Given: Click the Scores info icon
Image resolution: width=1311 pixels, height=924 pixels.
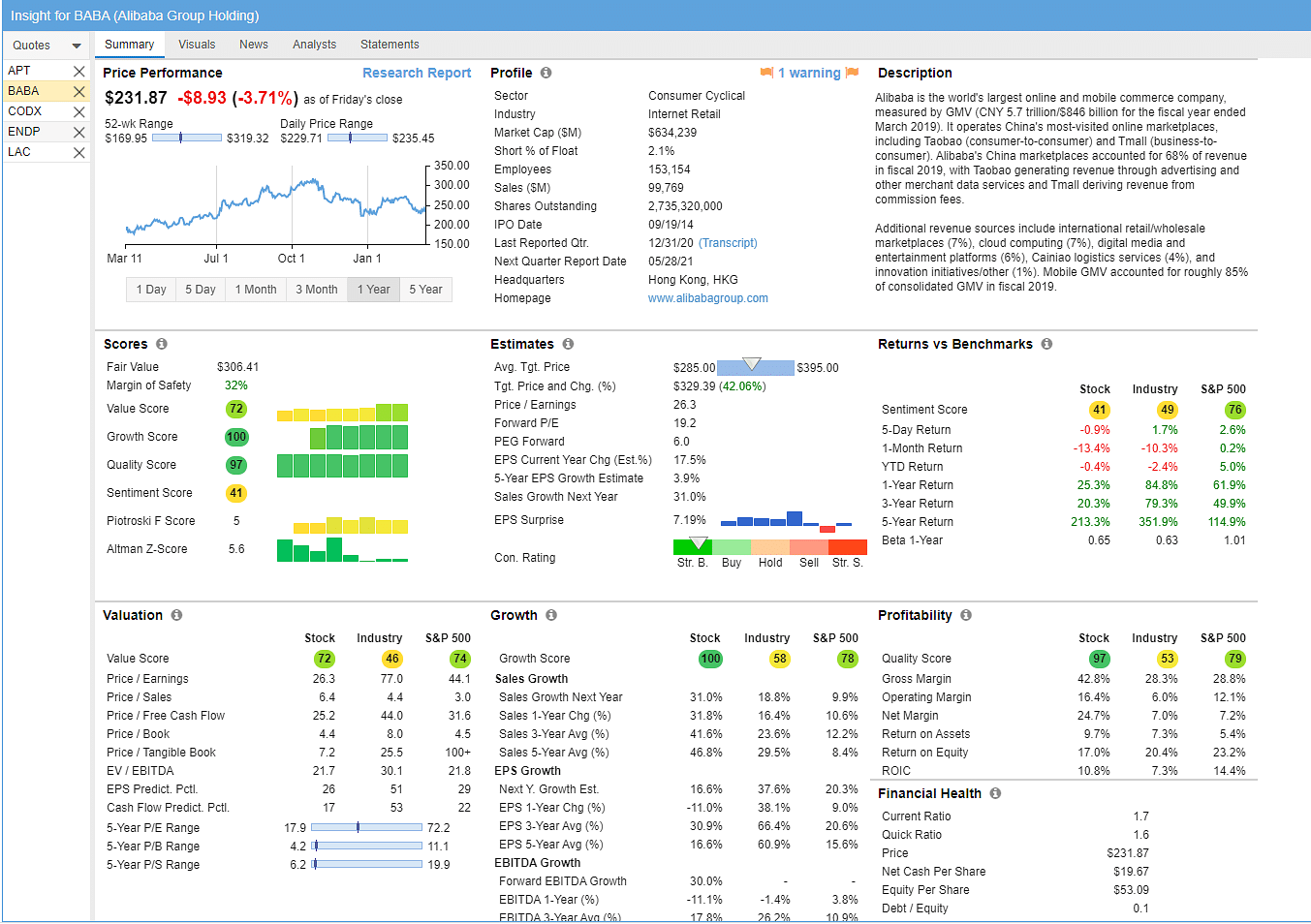Looking at the screenshot, I should click(x=161, y=344).
